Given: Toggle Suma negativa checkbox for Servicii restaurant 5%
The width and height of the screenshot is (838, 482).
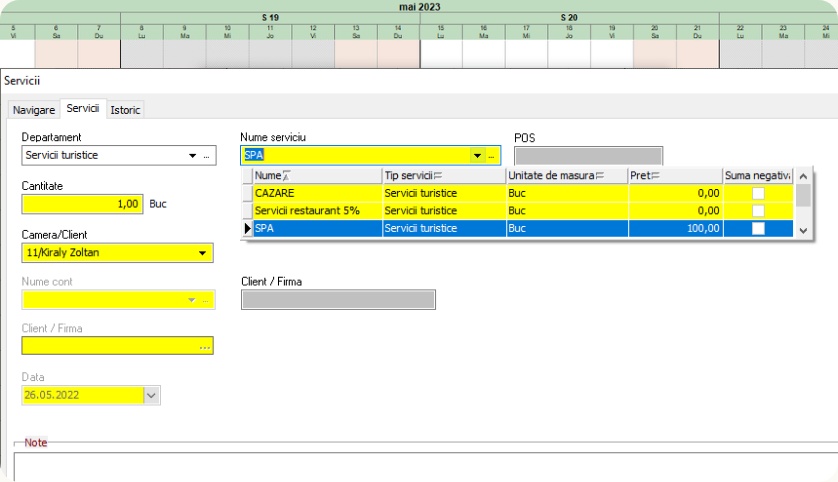Looking at the screenshot, I should click(x=759, y=211).
